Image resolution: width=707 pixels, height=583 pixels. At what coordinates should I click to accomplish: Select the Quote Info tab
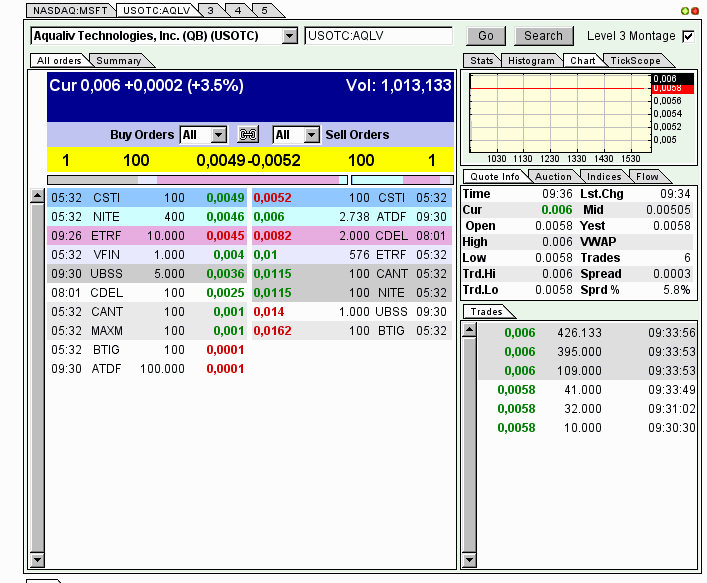495,176
